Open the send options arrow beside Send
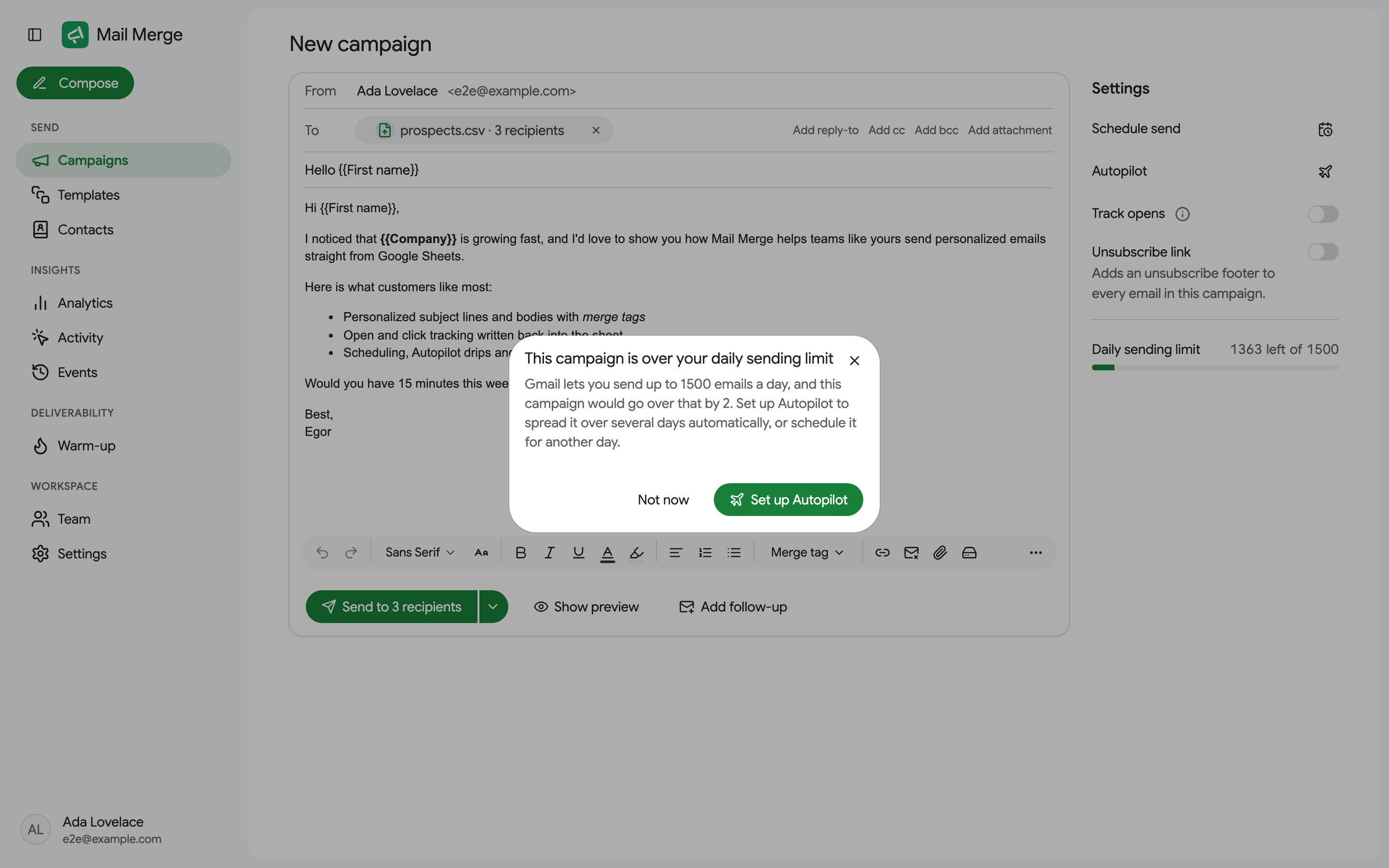This screenshot has width=1389, height=868. pos(493,606)
